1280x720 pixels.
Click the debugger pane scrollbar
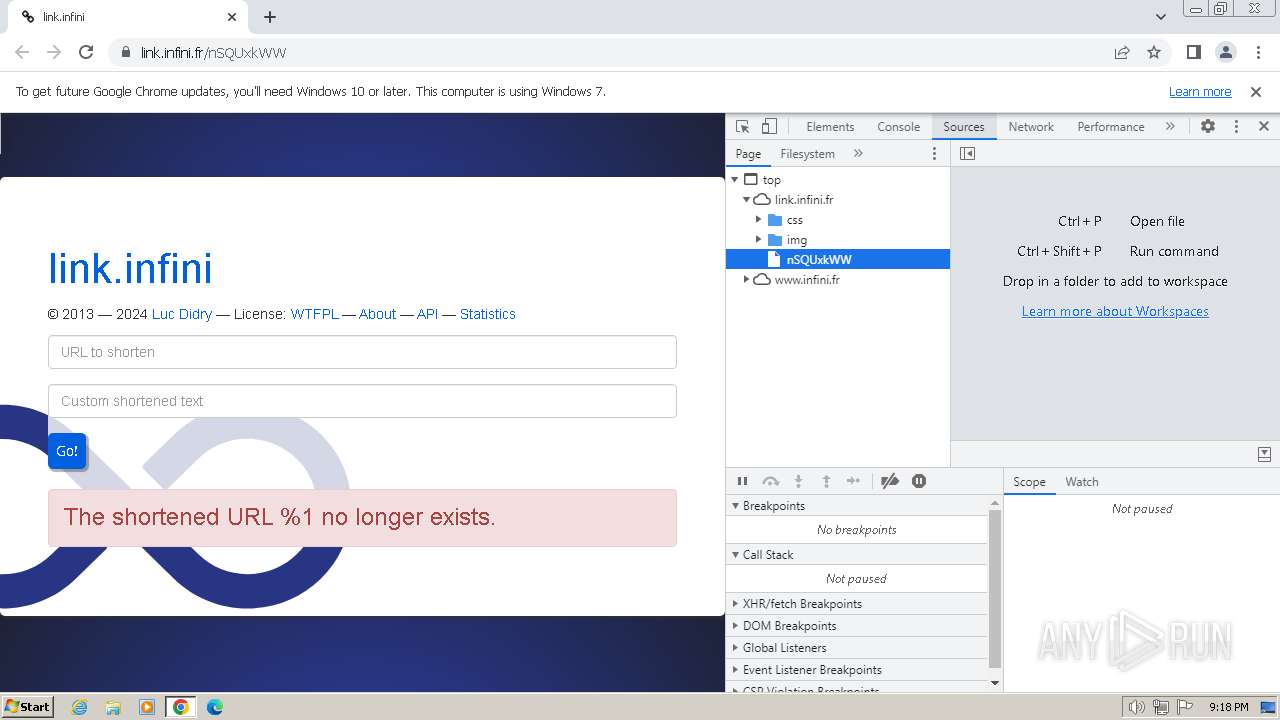click(x=994, y=589)
